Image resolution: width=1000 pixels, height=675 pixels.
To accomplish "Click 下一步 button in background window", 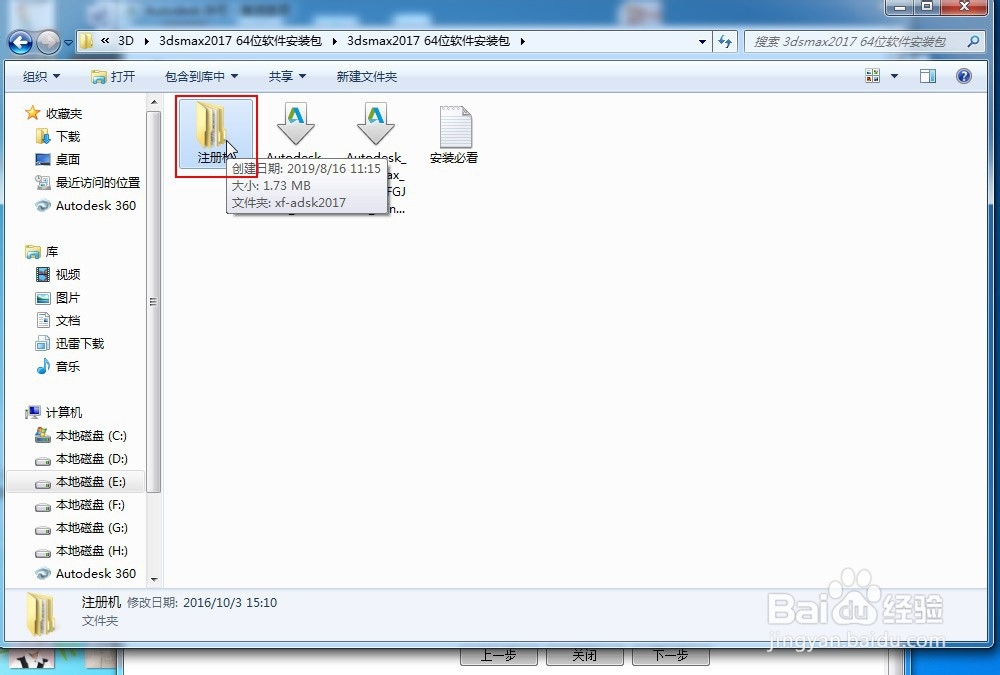I will (670, 656).
